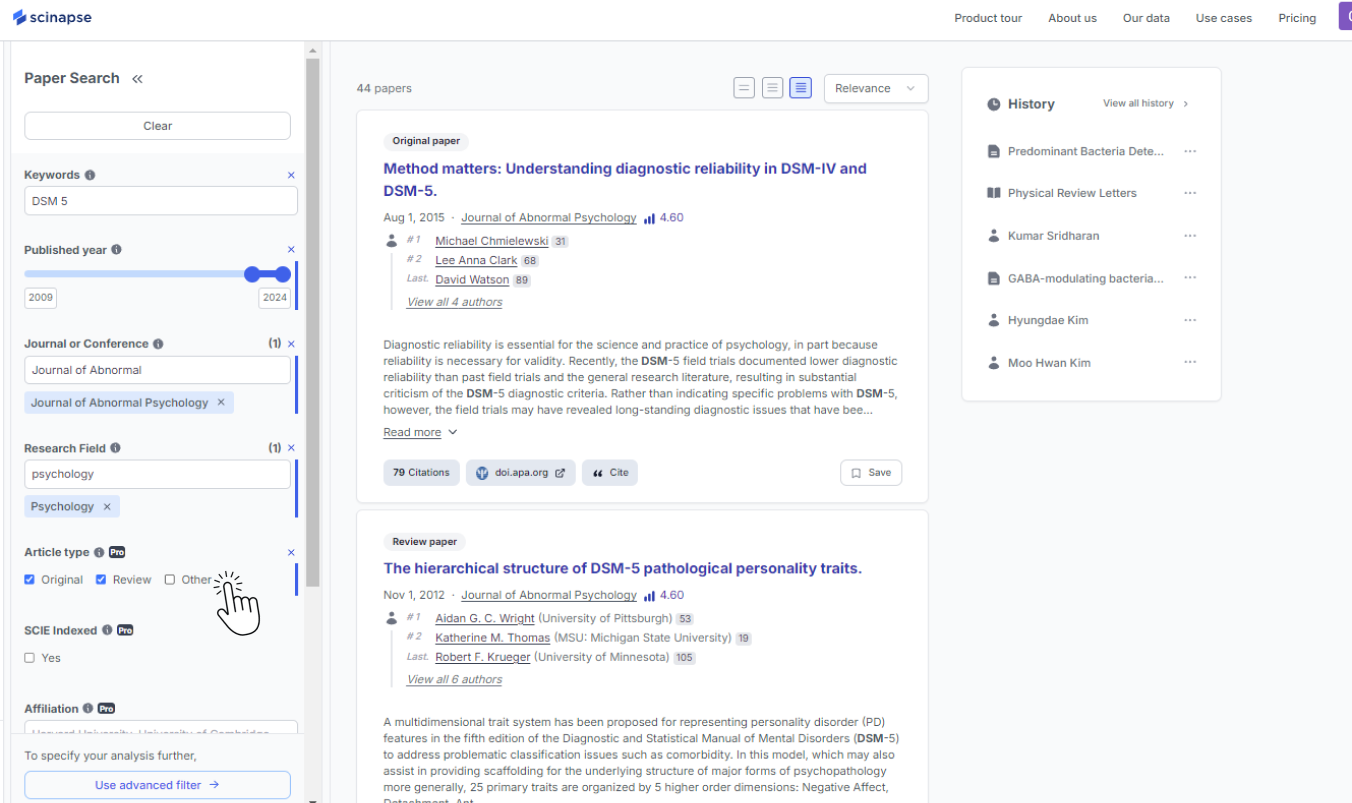Clear the Research Field filter
This screenshot has width=1352, height=803.
click(x=291, y=449)
